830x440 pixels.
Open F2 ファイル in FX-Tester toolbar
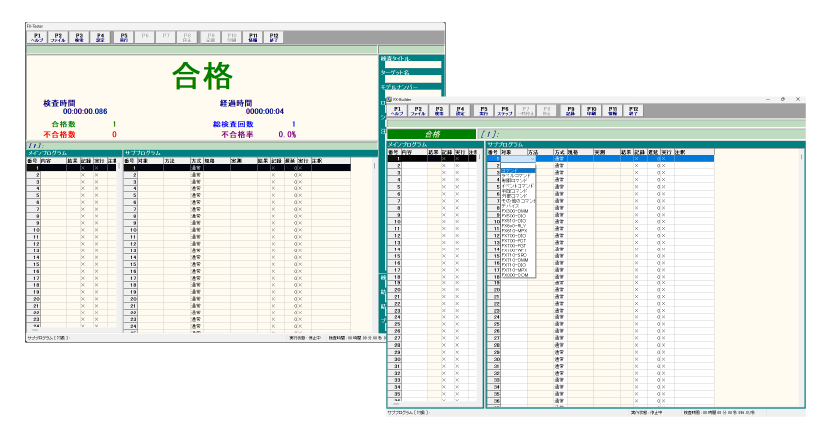[x=57, y=37]
